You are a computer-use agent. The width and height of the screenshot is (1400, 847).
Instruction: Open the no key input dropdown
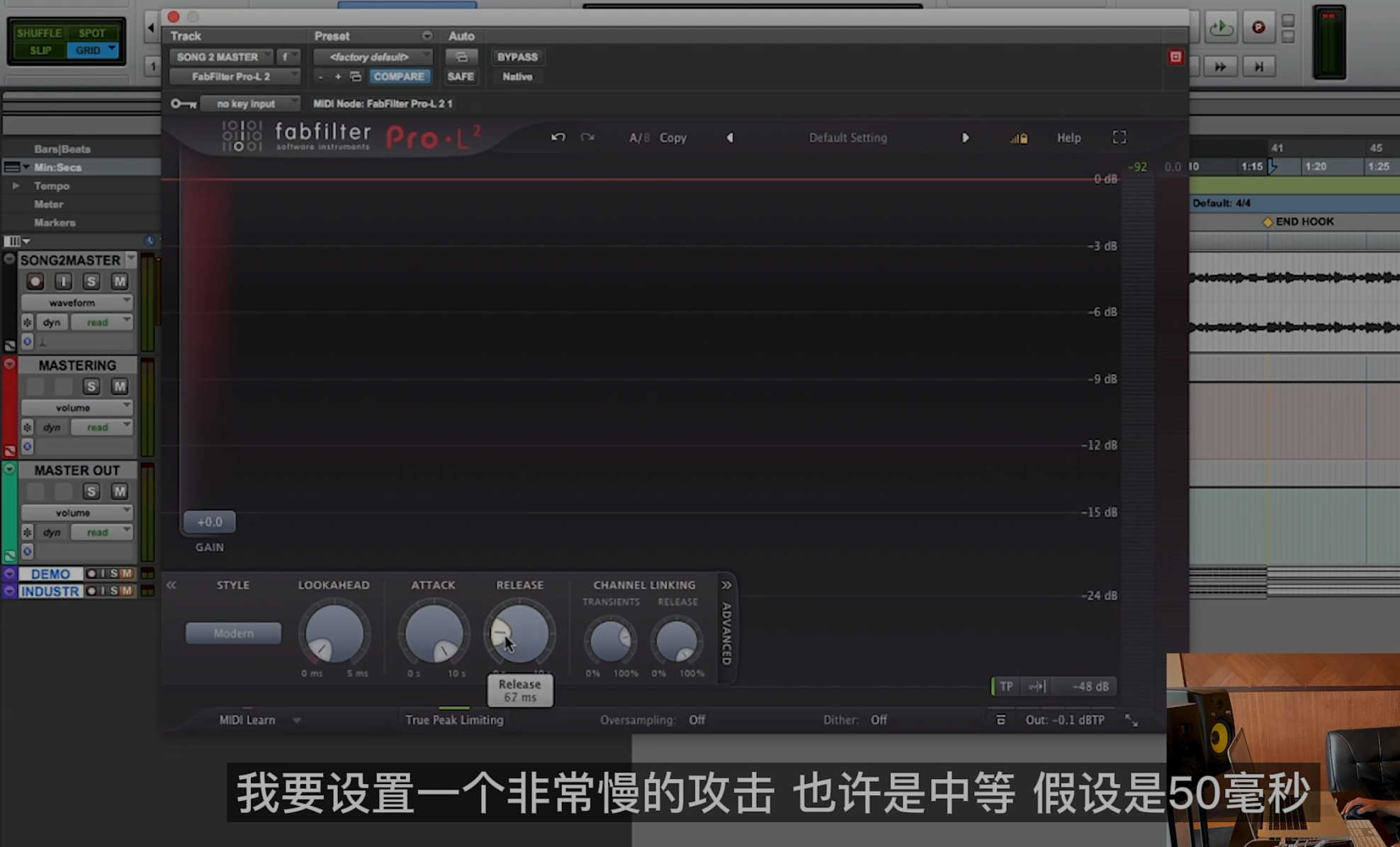click(x=249, y=103)
